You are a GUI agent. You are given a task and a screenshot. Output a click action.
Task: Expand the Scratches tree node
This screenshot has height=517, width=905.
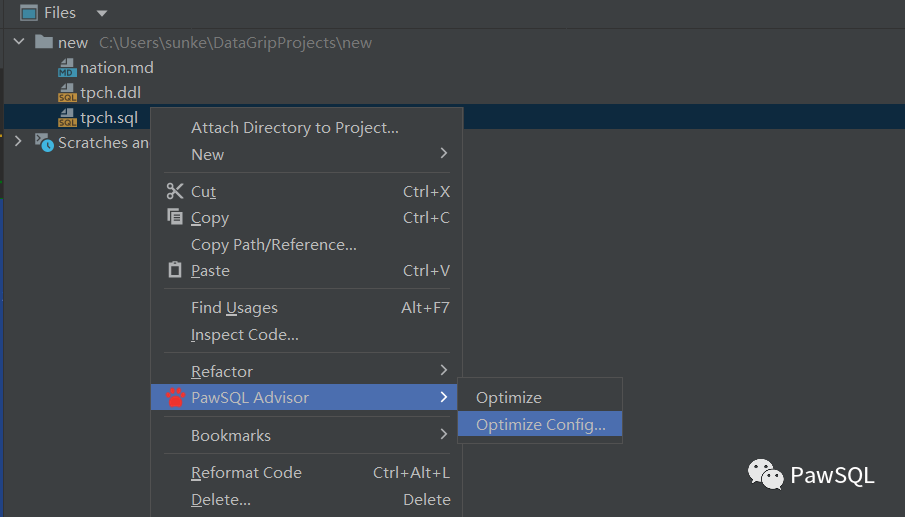point(19,142)
